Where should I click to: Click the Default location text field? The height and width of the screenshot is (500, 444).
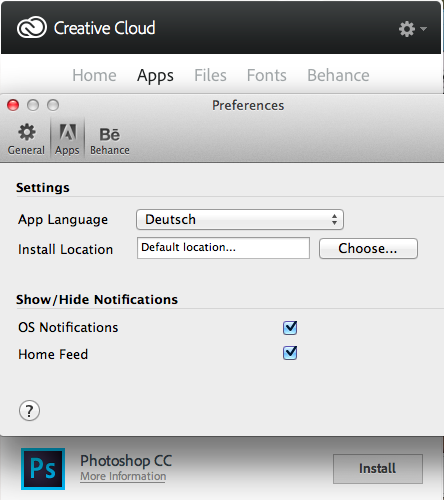[x=223, y=248]
